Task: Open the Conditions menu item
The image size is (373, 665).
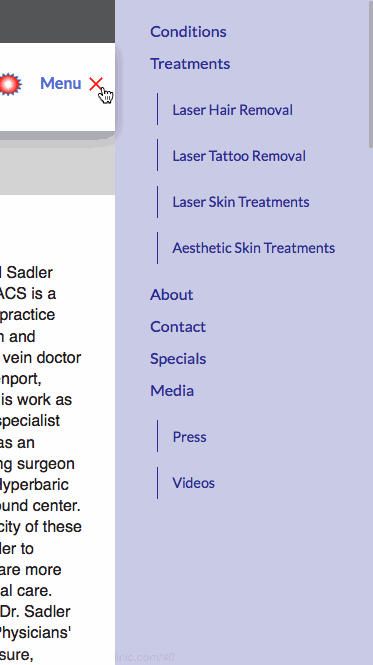Action: click(x=188, y=32)
